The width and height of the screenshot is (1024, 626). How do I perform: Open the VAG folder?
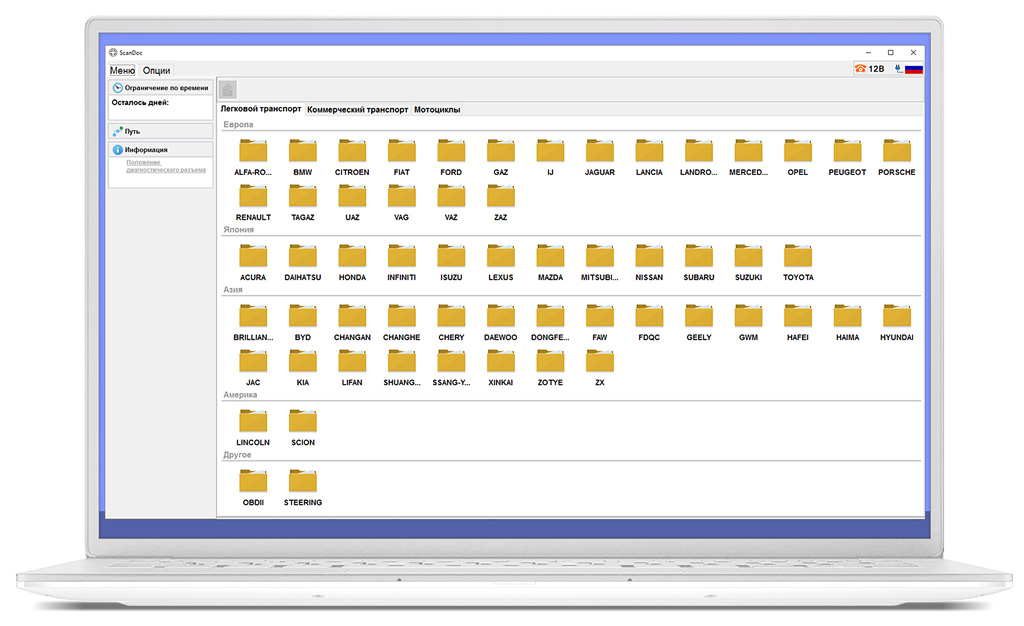pyautogui.click(x=402, y=202)
